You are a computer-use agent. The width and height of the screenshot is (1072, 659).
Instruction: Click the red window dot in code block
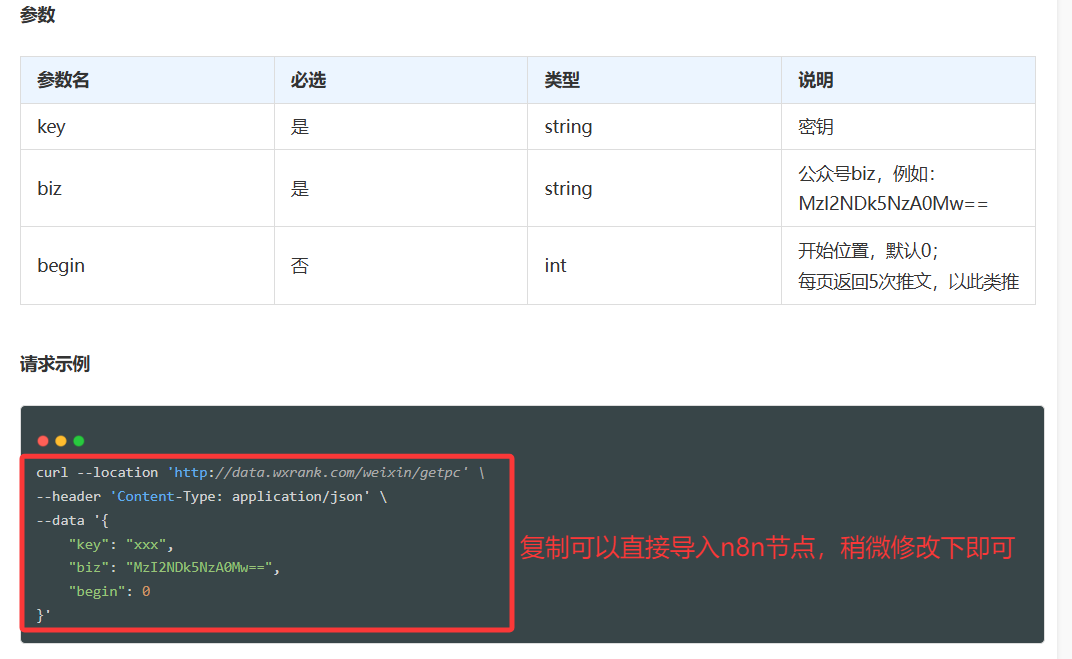point(42,440)
